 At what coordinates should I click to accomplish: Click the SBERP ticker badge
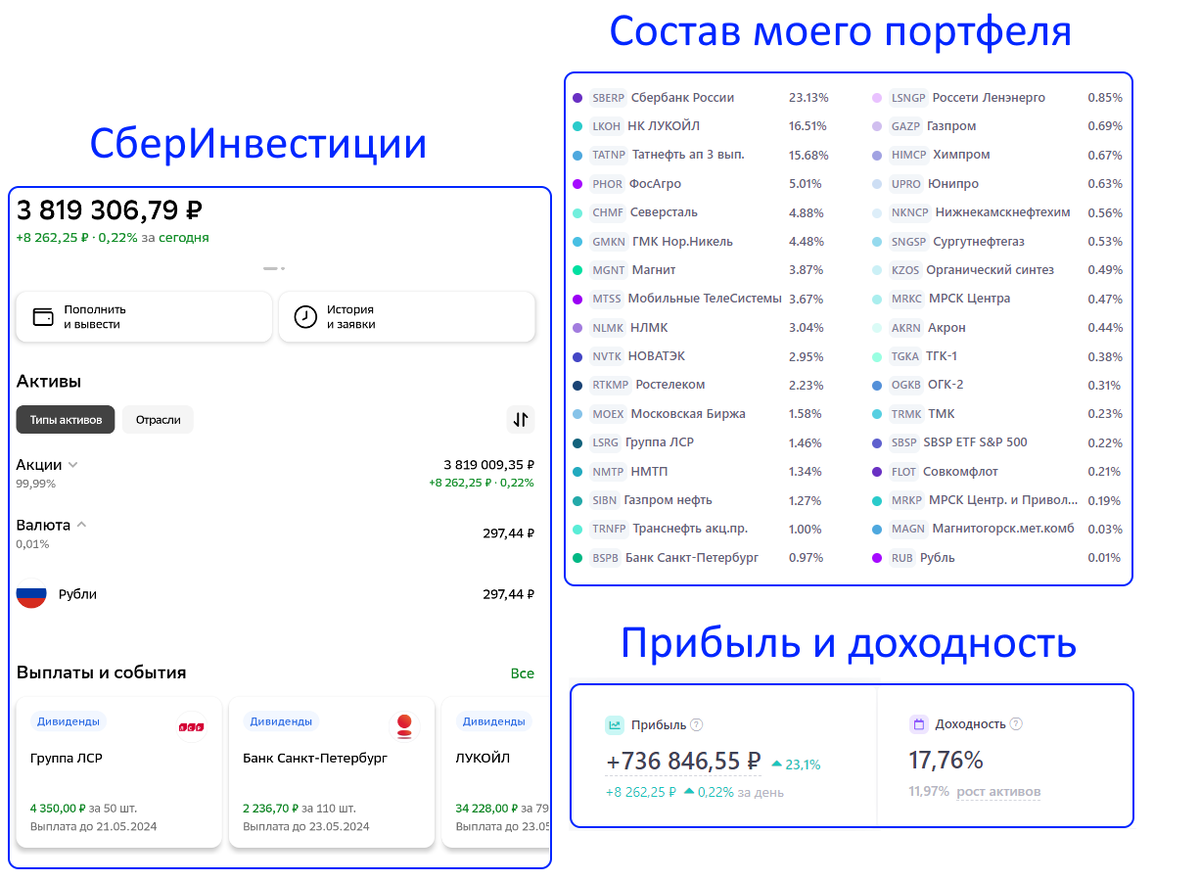click(608, 98)
